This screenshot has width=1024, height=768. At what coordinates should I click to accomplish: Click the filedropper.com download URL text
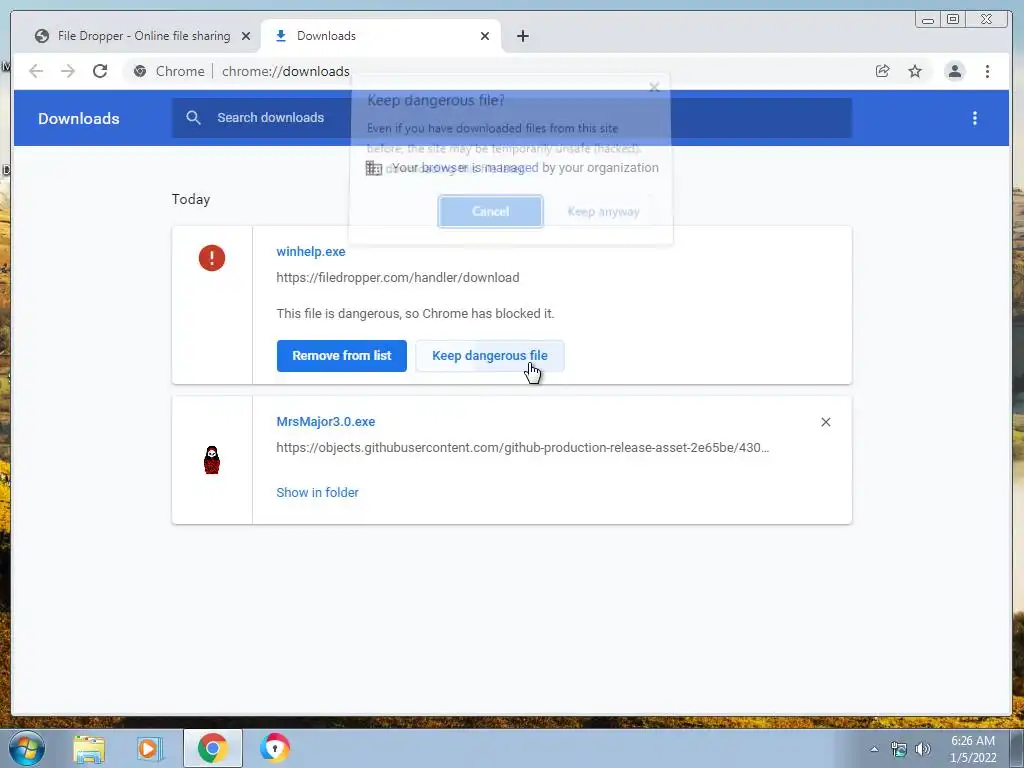point(398,278)
